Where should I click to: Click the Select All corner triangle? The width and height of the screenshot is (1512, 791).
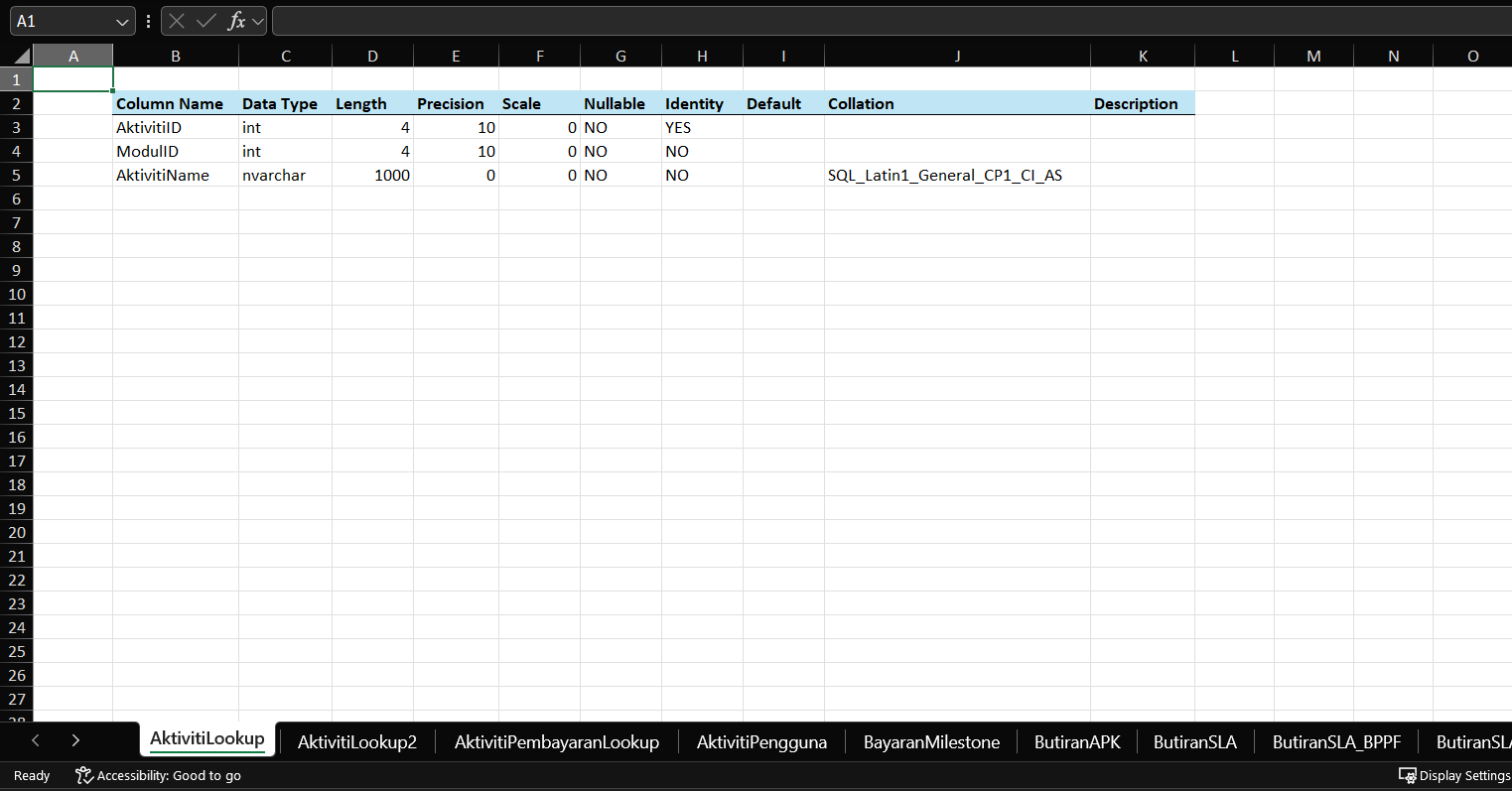[x=22, y=56]
